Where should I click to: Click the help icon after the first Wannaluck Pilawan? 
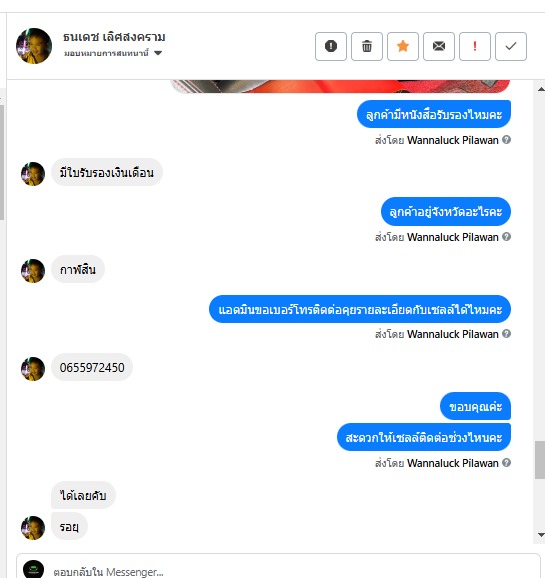pos(507,140)
